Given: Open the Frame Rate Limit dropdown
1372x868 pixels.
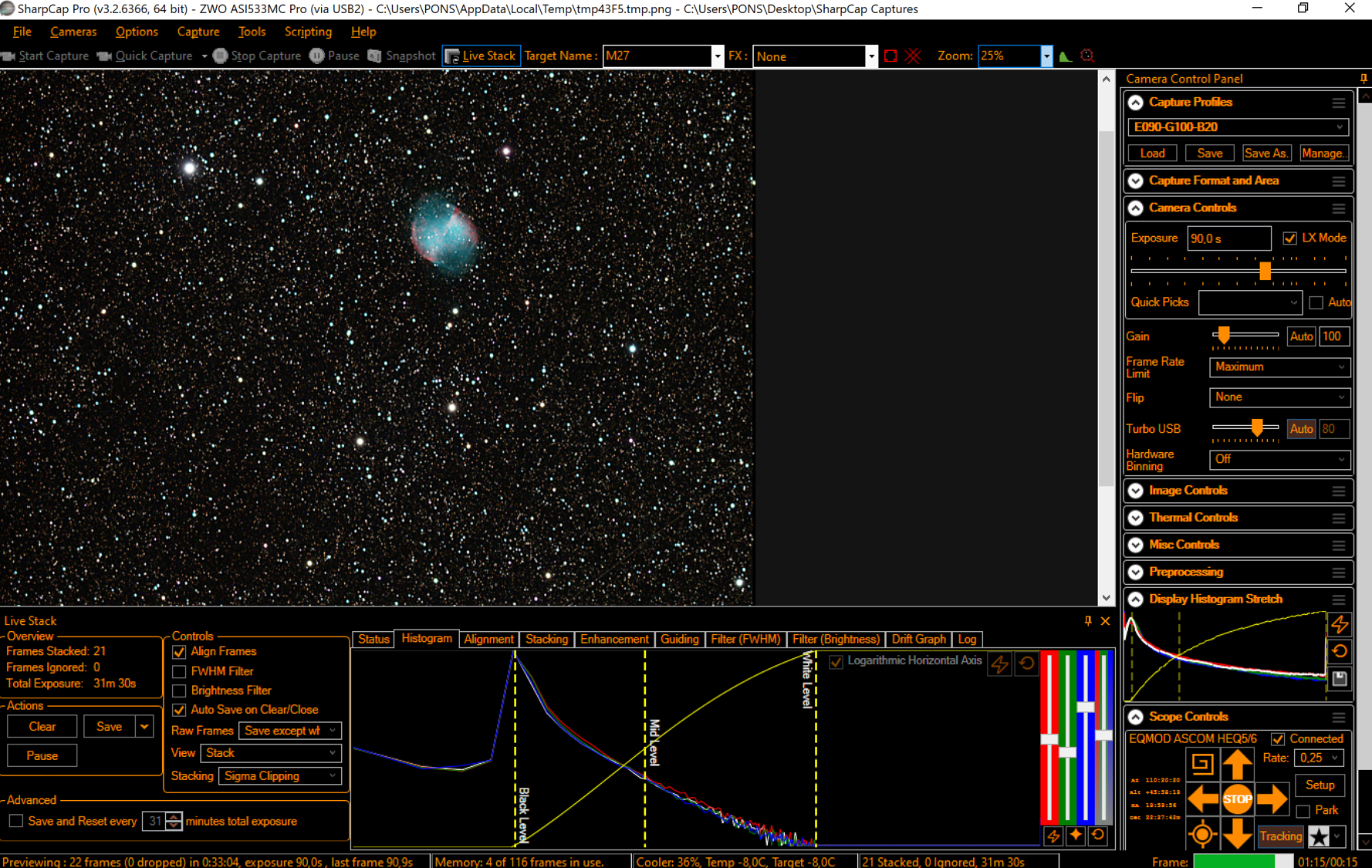Looking at the screenshot, I should pos(1279,367).
